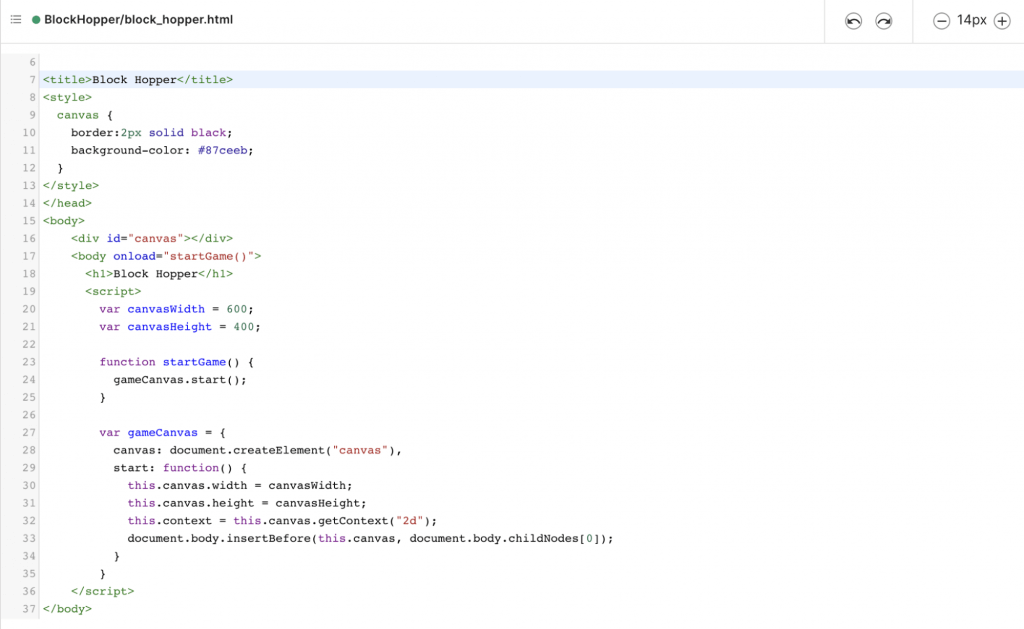Place cursor on the canvasWidth variable
The width and height of the screenshot is (1024, 629).
[166, 308]
